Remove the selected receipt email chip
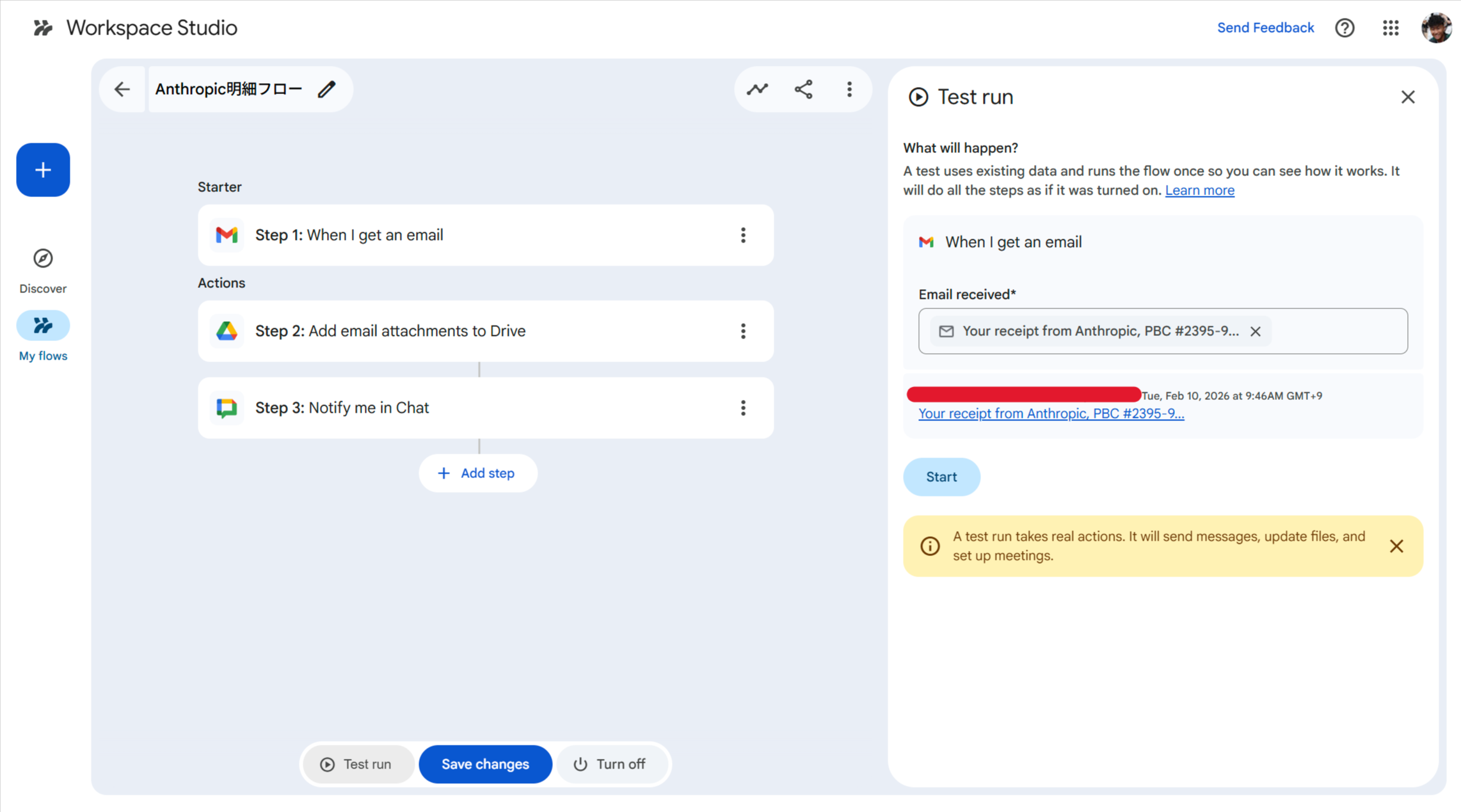Viewport: 1461px width, 812px height. tap(1256, 331)
